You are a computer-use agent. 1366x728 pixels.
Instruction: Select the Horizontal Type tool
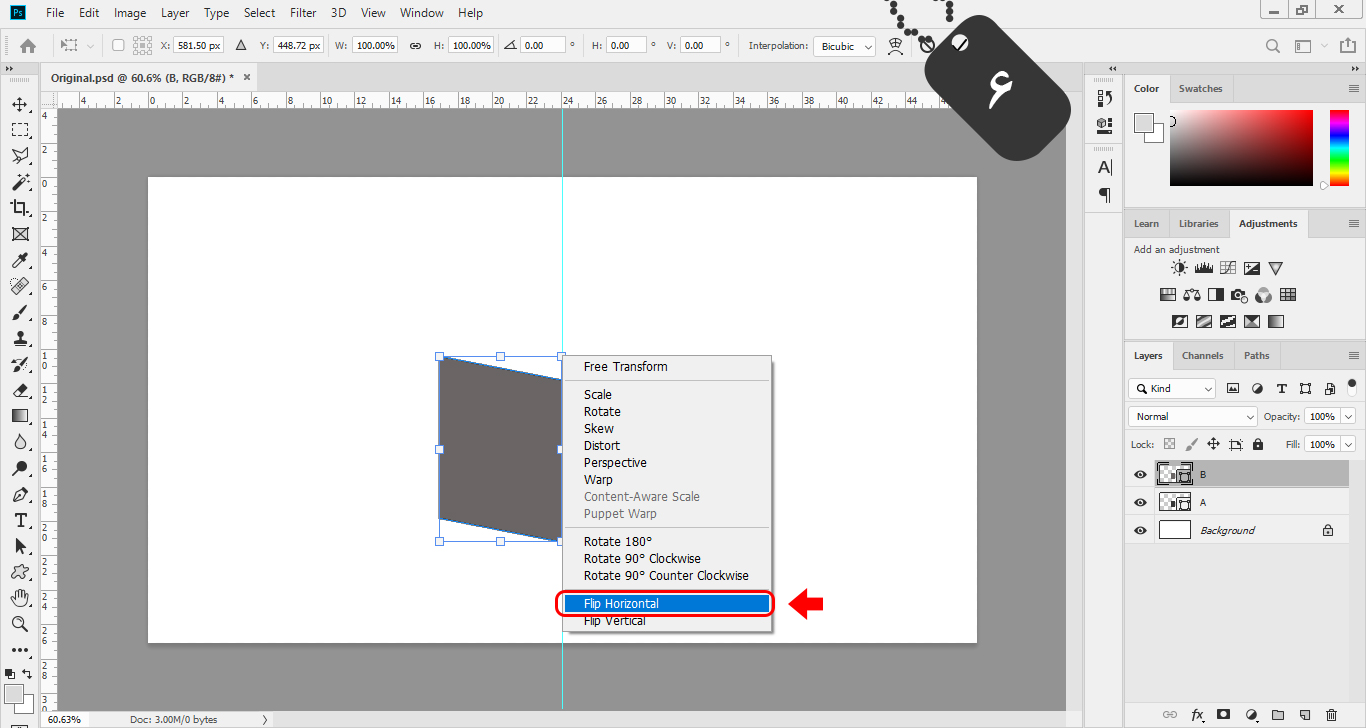pos(20,520)
